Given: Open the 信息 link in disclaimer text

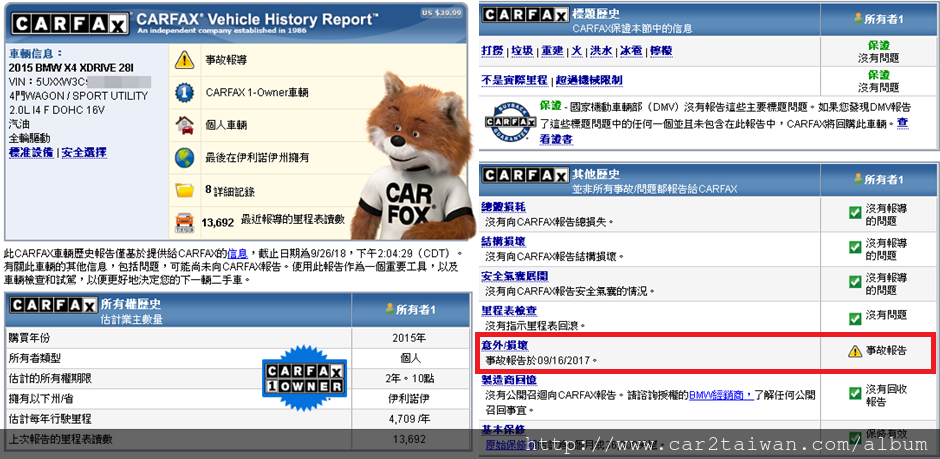Looking at the screenshot, I should tap(237, 253).
